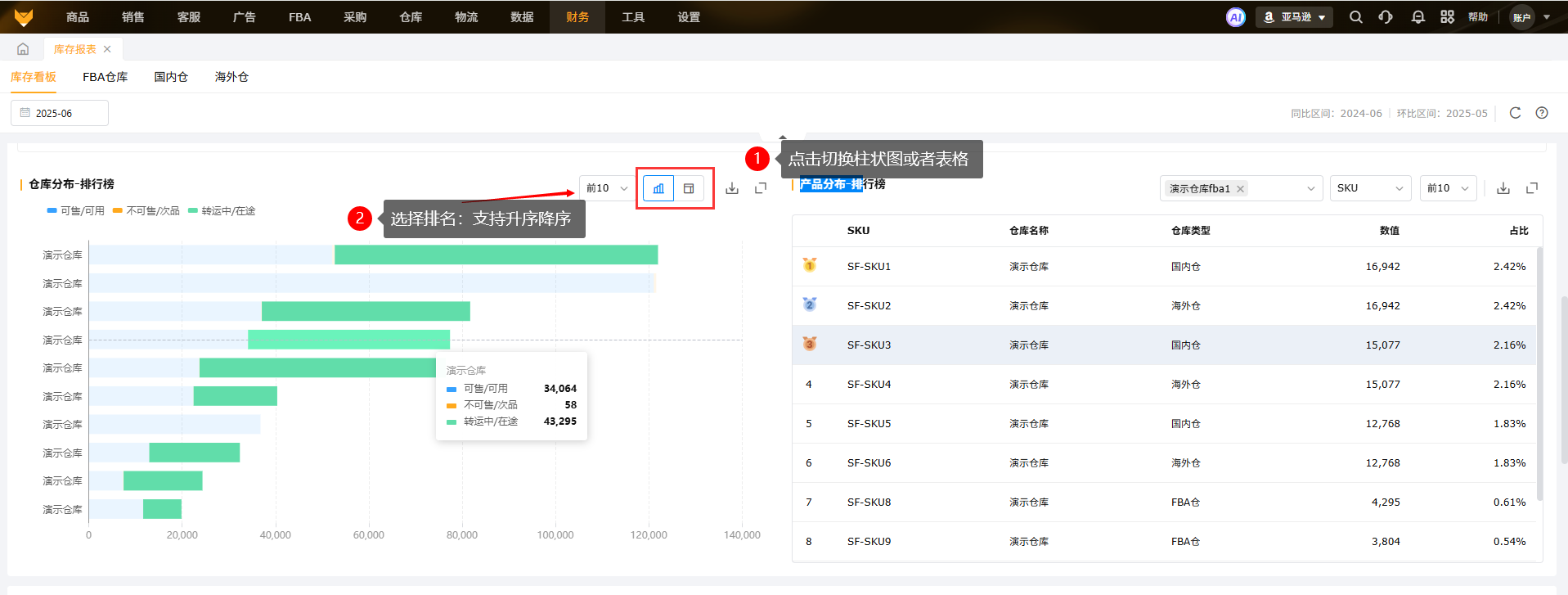The image size is (1568, 595).
Task: Click the 数值 column header
Action: tap(1390, 231)
